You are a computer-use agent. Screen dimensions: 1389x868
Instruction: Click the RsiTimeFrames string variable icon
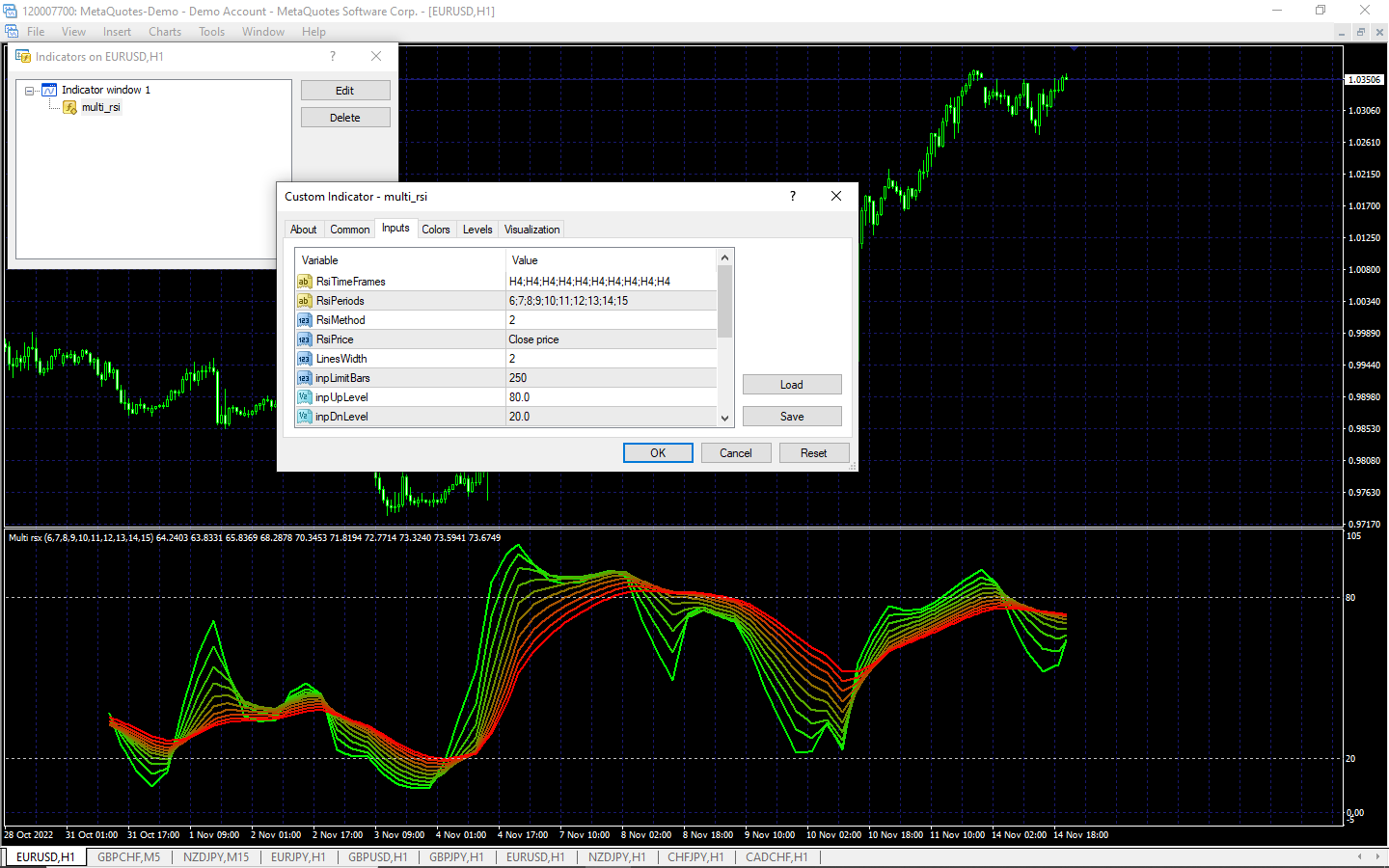304,282
